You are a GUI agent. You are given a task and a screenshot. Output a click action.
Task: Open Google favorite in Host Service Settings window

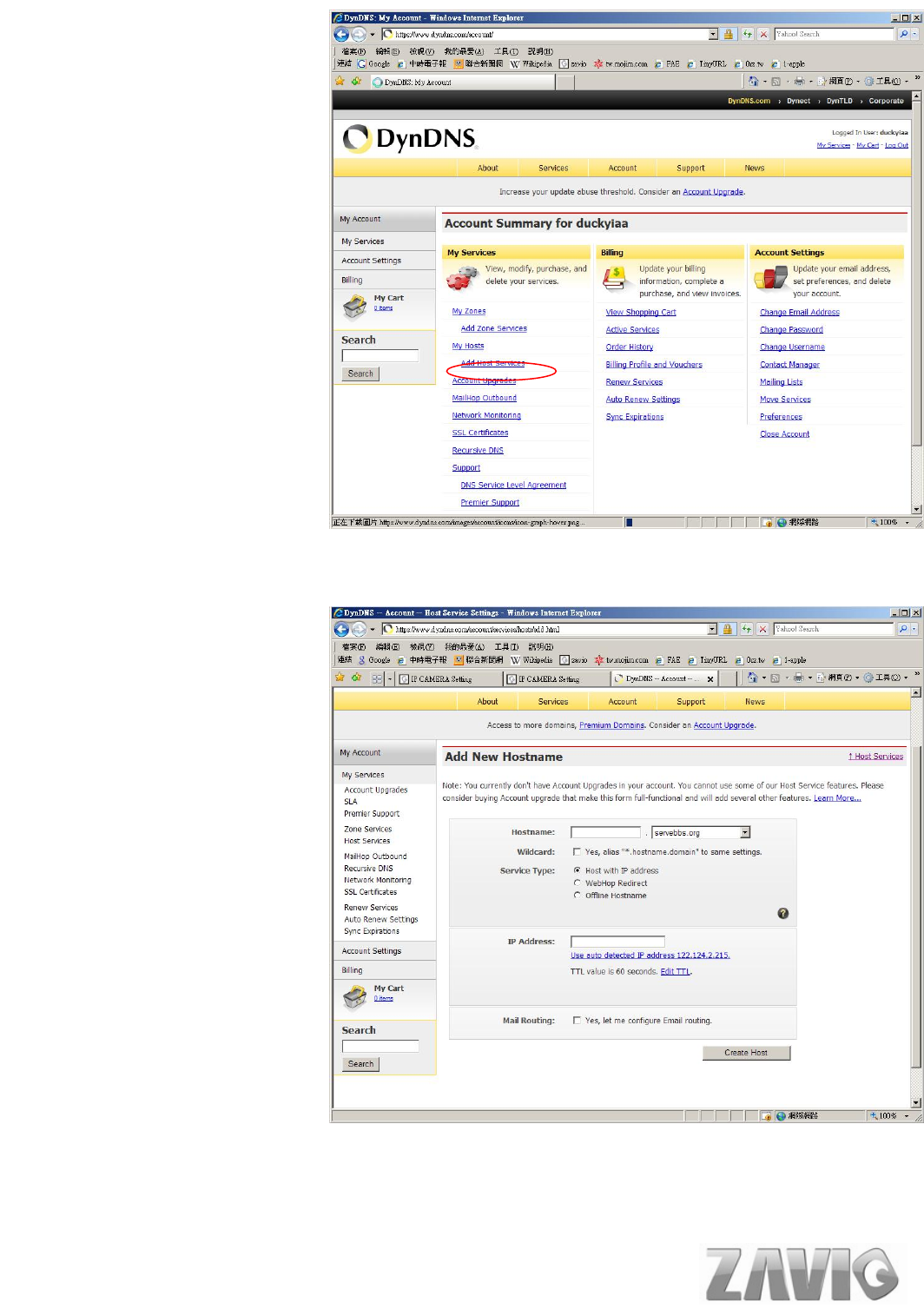point(374,660)
